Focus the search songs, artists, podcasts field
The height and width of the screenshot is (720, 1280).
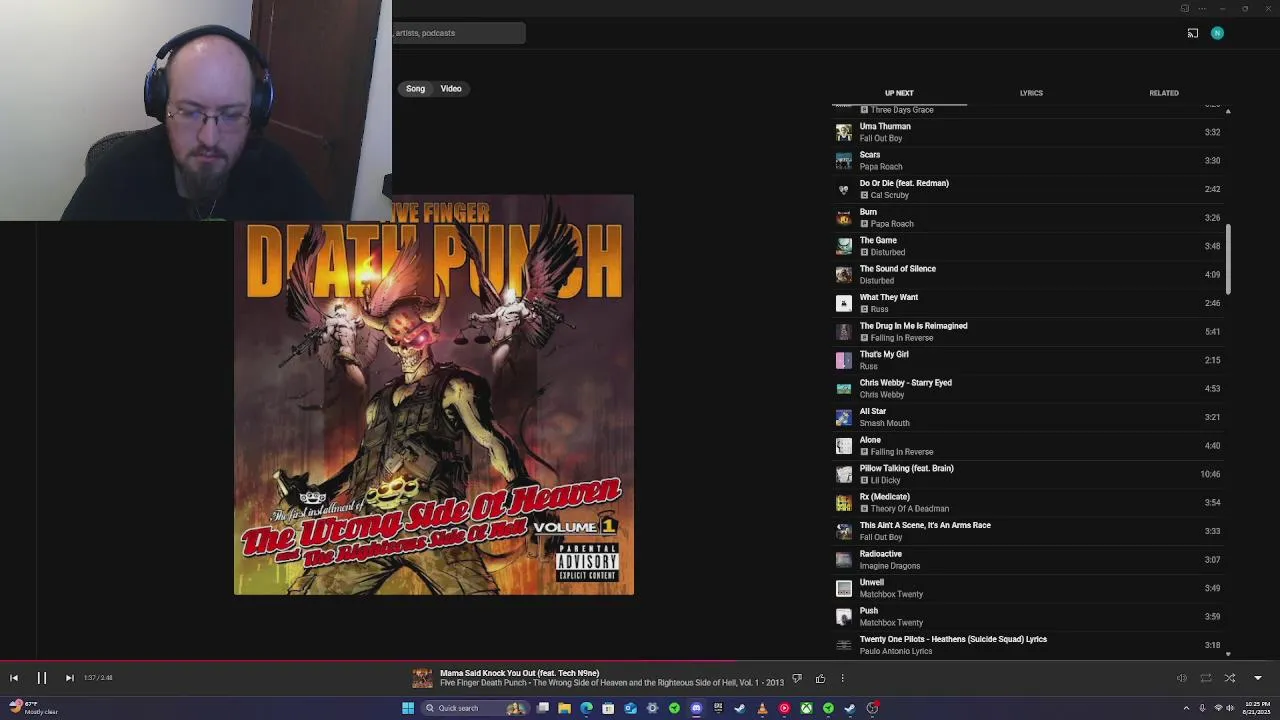click(x=459, y=33)
